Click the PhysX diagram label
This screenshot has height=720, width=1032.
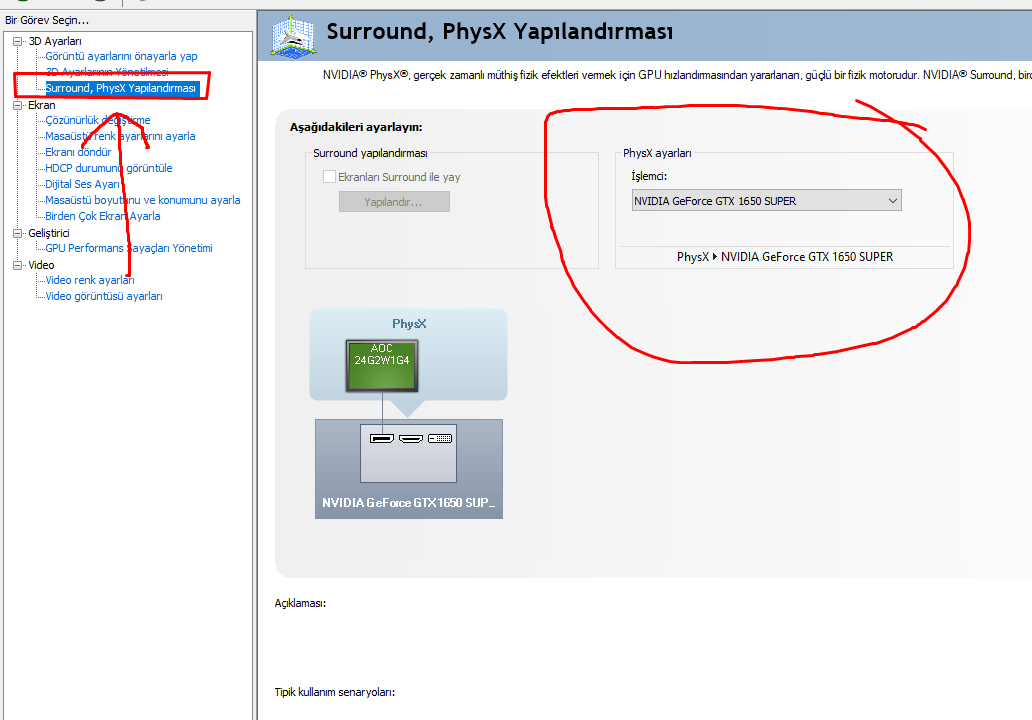click(x=409, y=324)
